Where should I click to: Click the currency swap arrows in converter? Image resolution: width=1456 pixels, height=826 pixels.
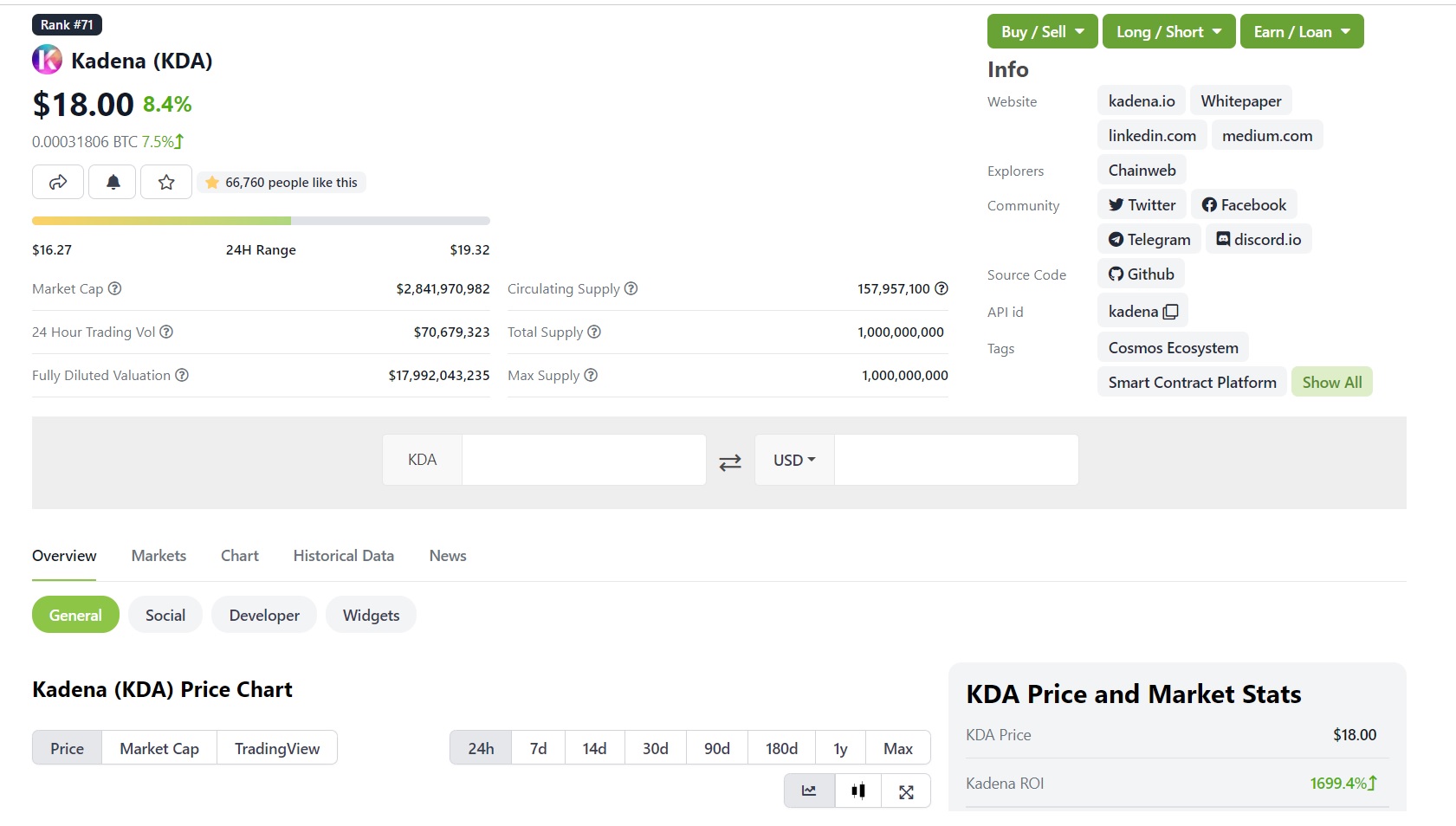tap(729, 461)
